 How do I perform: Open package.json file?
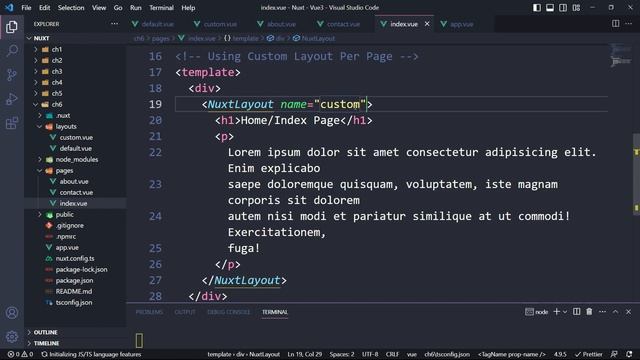coord(75,280)
